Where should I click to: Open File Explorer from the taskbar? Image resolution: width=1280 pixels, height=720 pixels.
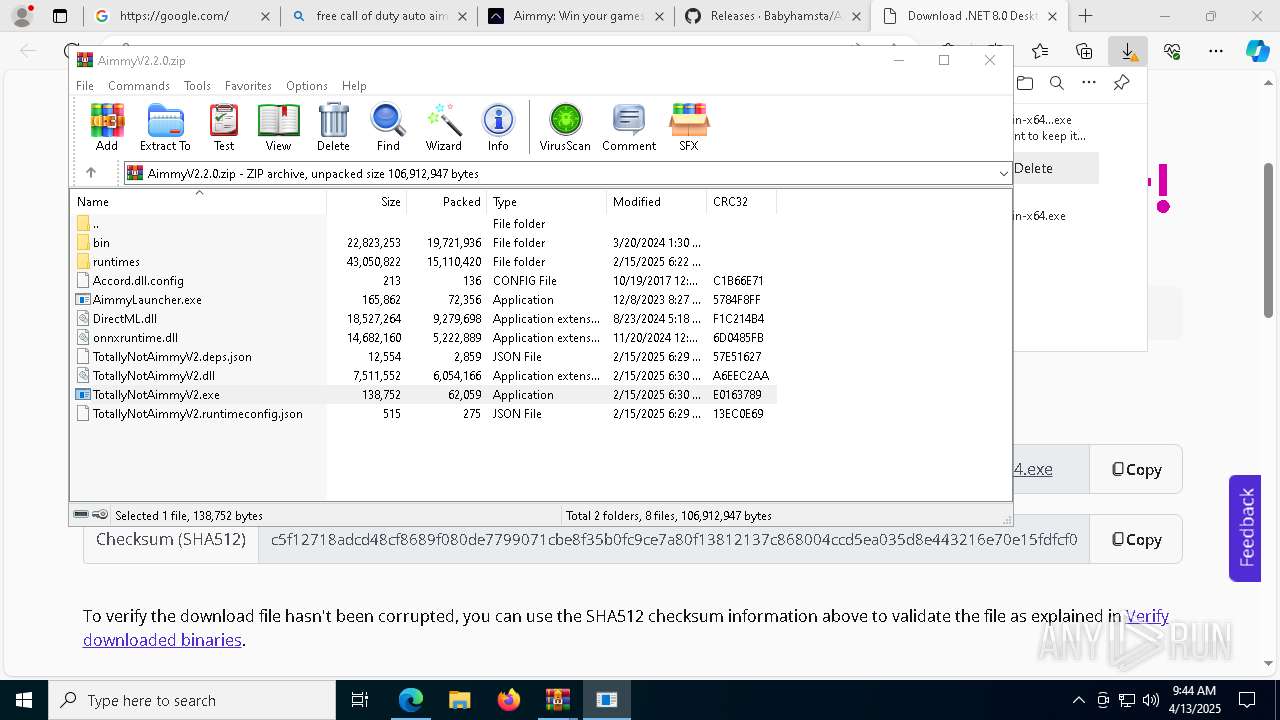[x=459, y=700]
